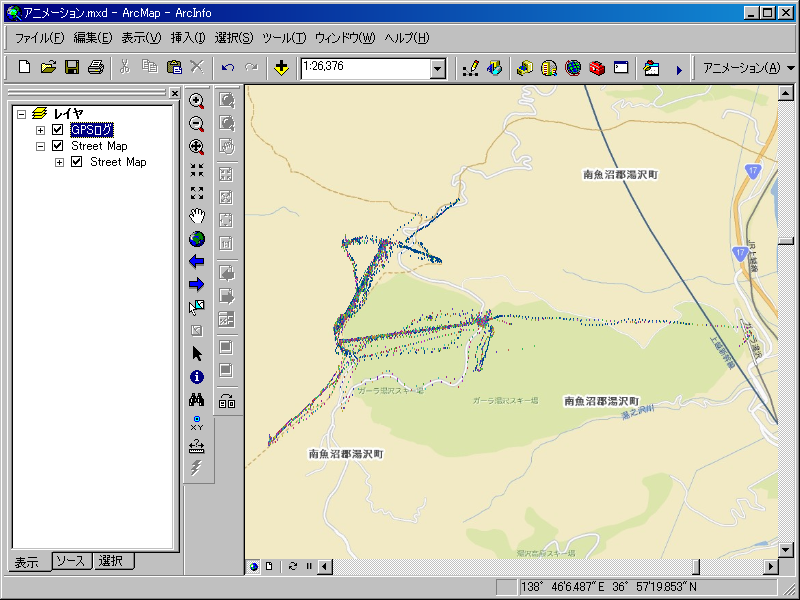Click the Go To XY tool
This screenshot has width=800, height=600.
pyautogui.click(x=197, y=423)
